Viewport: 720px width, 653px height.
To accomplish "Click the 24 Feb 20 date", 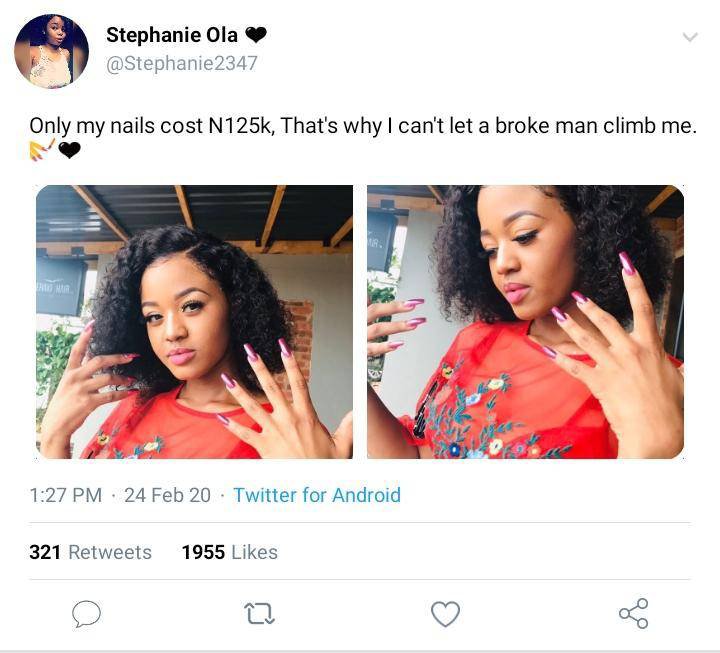I will [x=167, y=495].
